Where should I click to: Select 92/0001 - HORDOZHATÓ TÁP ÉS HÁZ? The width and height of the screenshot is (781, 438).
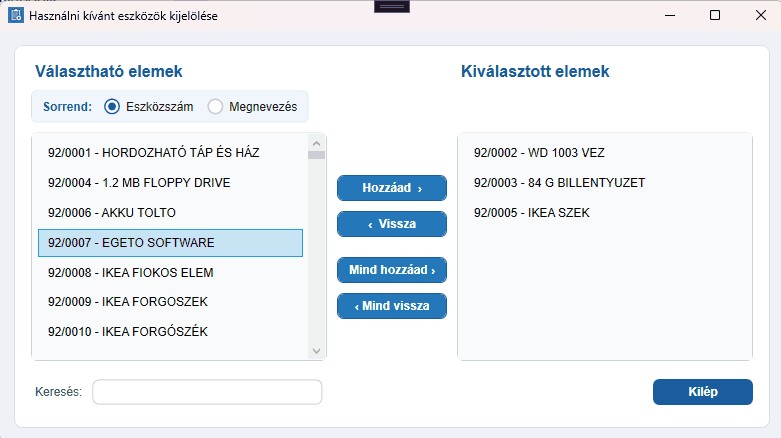coord(170,152)
